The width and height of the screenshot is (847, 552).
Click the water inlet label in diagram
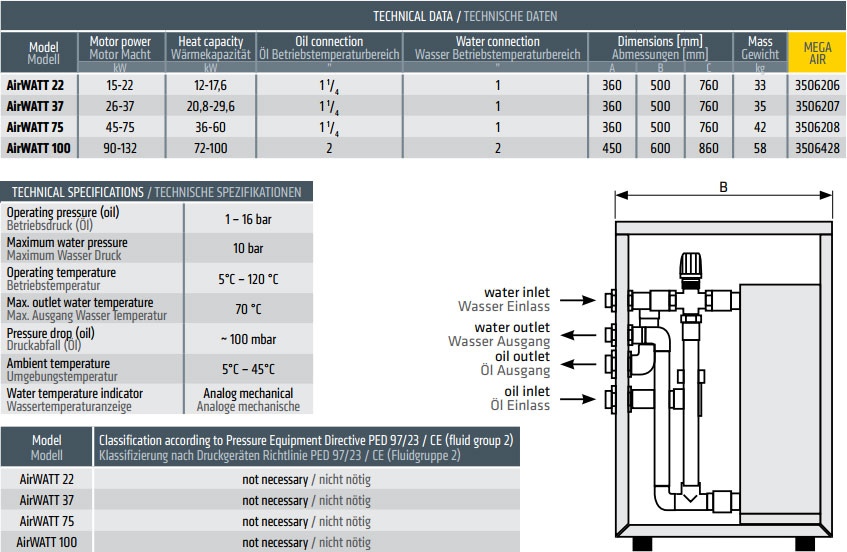(517, 292)
